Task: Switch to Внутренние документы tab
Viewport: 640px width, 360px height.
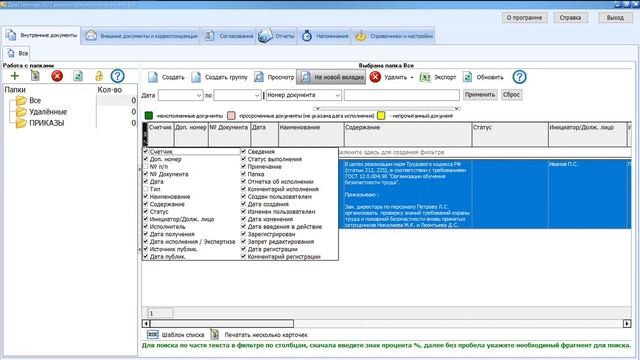Action: click(41, 36)
